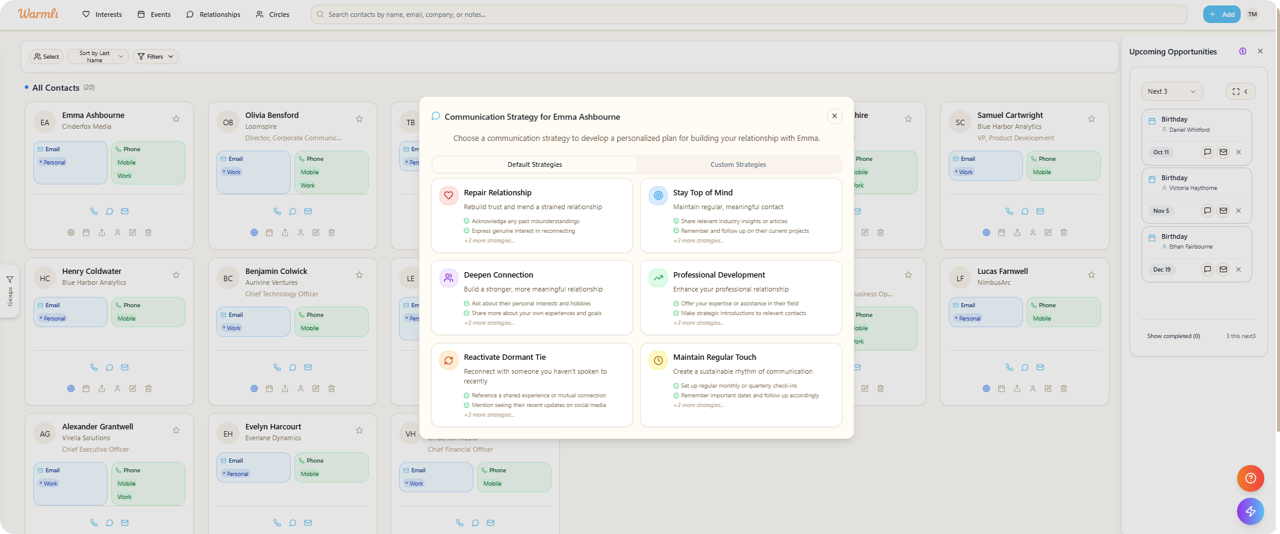The image size is (1280, 534).
Task: Toggle Show completed (0) in opportunities
Action: tap(1173, 336)
